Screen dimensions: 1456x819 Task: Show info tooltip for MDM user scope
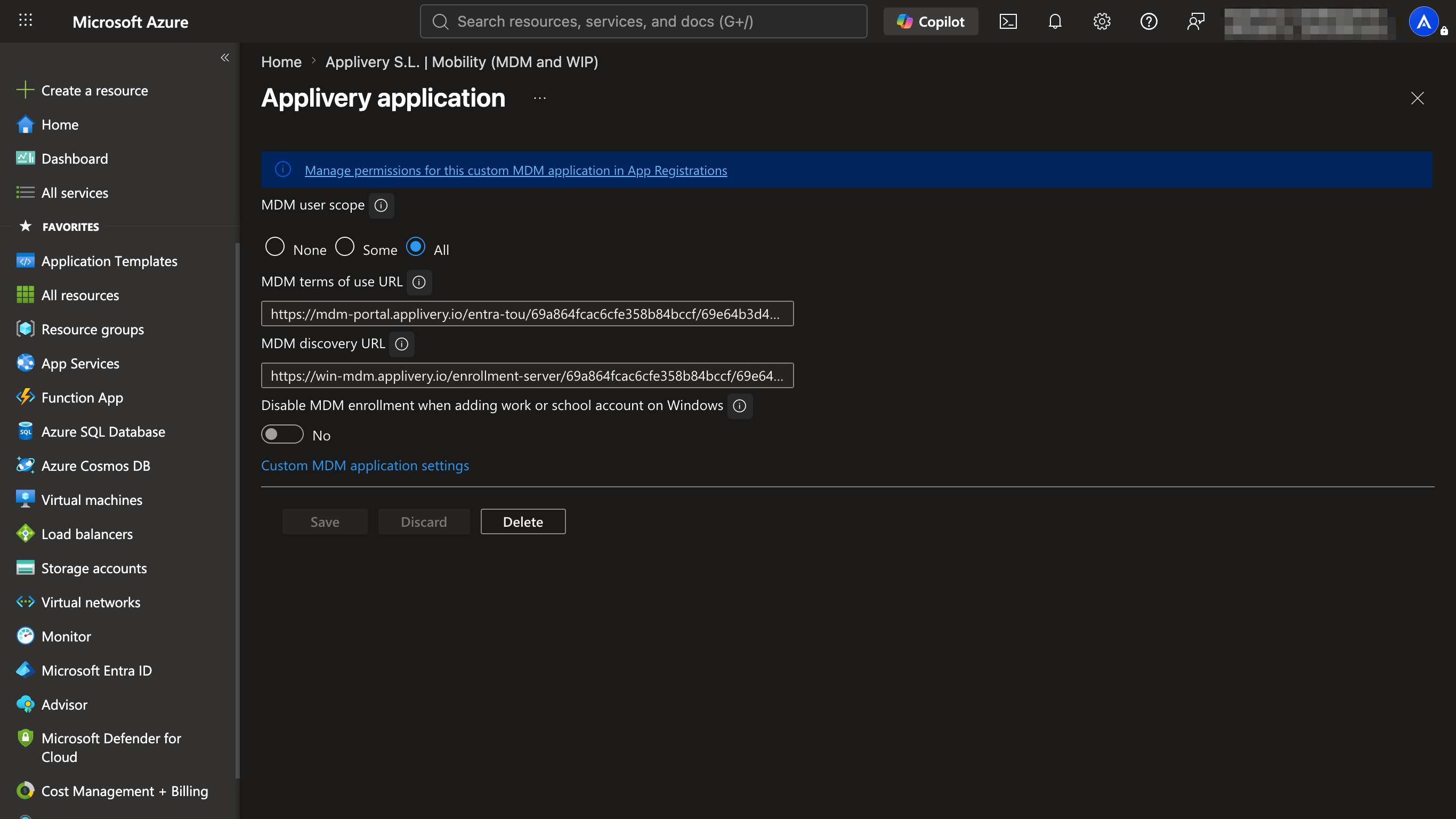(381, 205)
